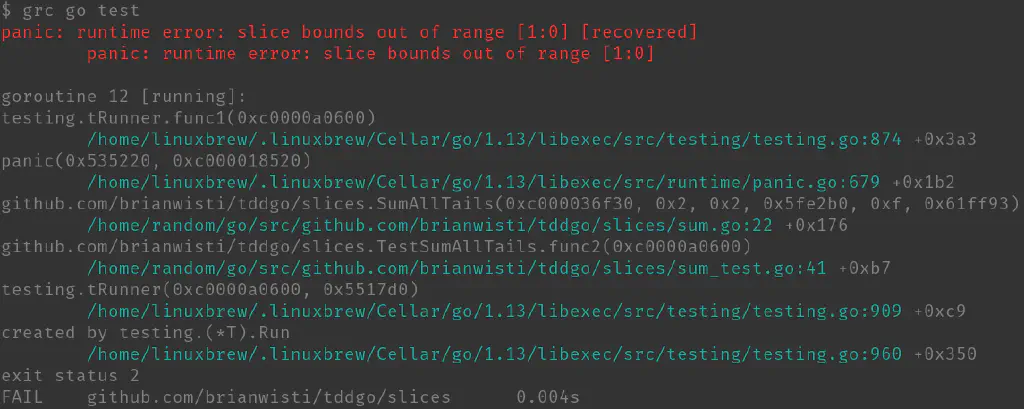This screenshot has width=1024, height=409.
Task: Click the testing.go:874 file path
Action: tap(494, 139)
